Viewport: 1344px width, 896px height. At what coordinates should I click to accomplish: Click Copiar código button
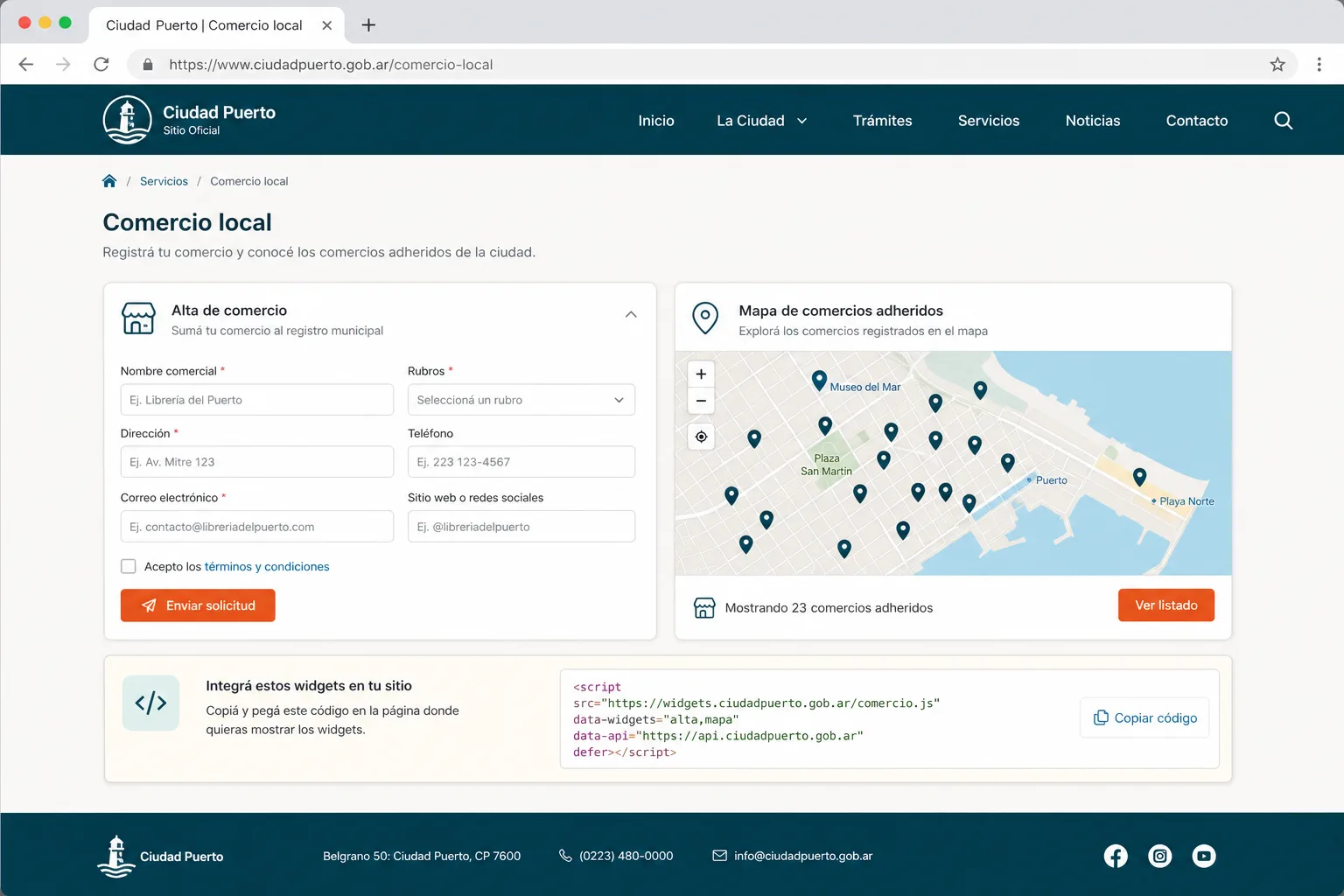pos(1144,717)
